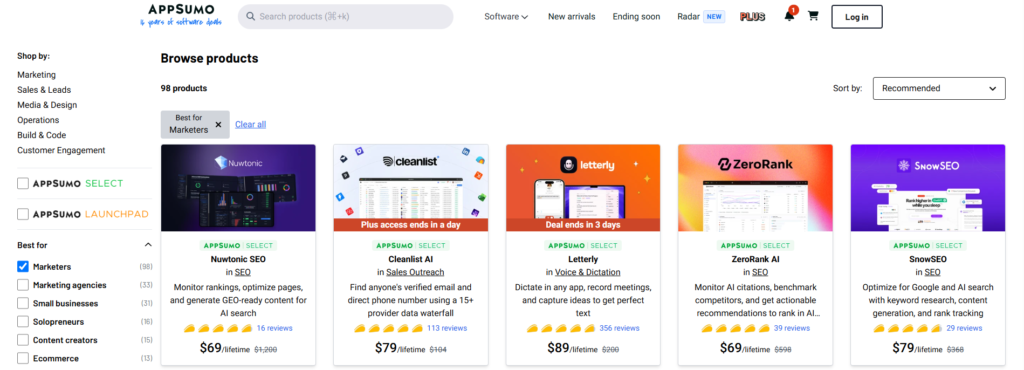Open Letterly's 356 reviews
This screenshot has height=370, width=1024.
[619, 328]
